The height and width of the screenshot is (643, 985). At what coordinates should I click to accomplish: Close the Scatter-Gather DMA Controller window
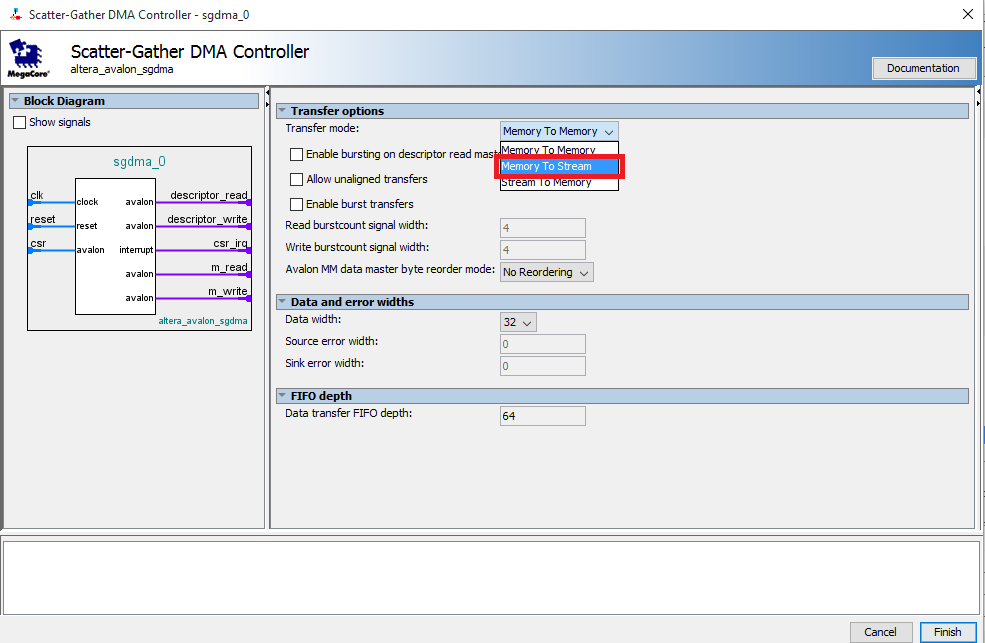(968, 14)
